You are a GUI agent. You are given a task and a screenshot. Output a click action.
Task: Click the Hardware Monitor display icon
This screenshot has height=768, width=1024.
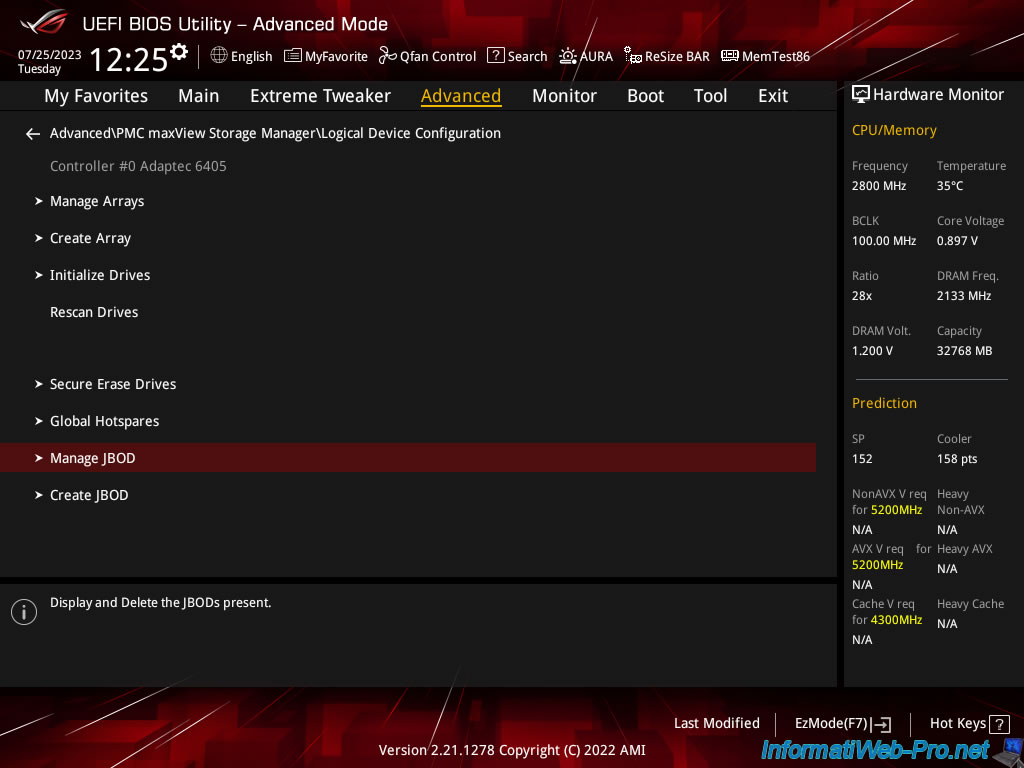(861, 95)
